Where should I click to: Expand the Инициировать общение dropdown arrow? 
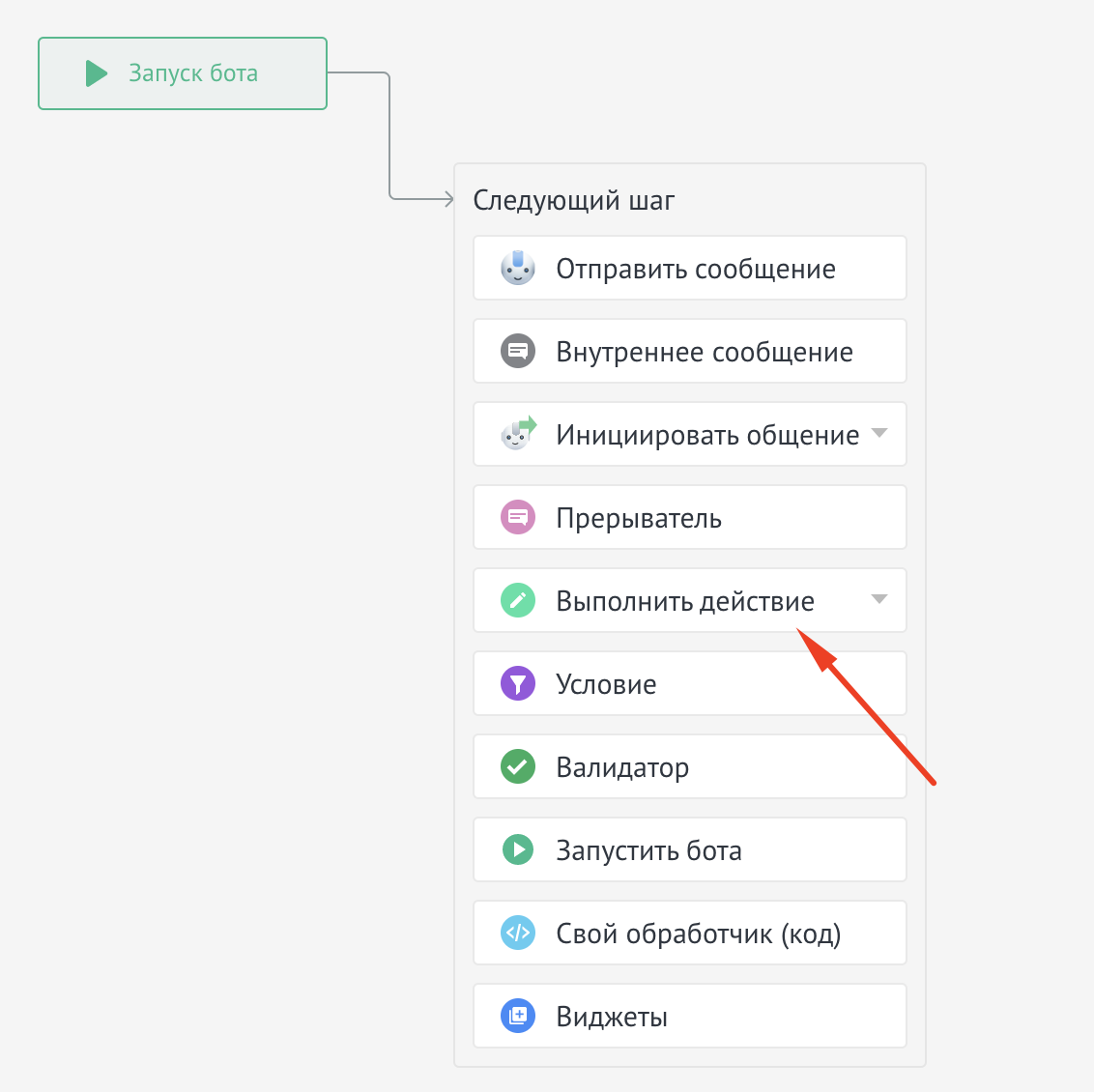point(878,433)
